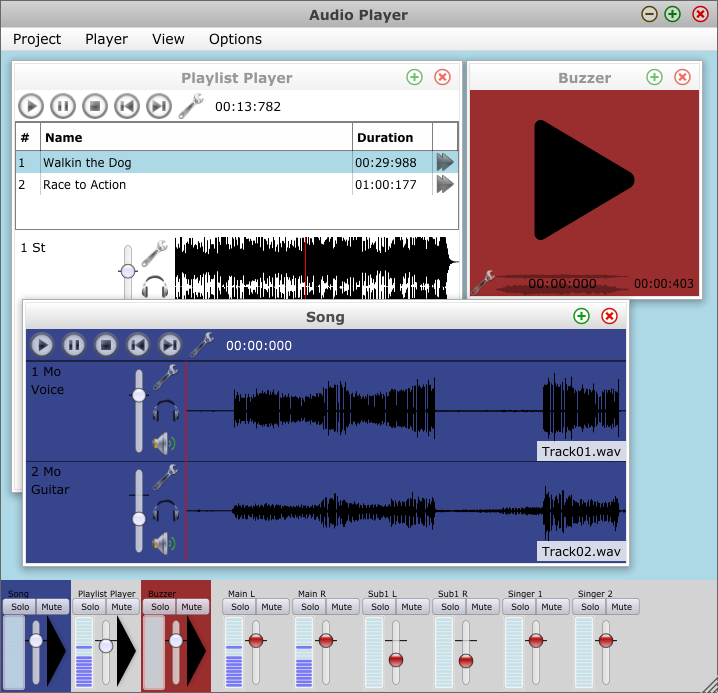This screenshot has height=693, width=718.
Task: Click the Main L fader knob
Action: point(256,640)
